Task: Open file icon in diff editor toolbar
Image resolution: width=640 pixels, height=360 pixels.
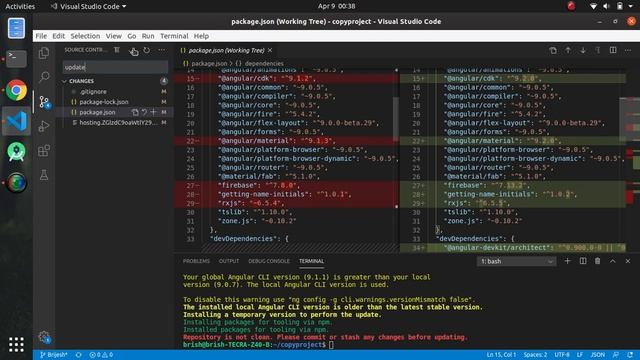Action: coord(553,51)
